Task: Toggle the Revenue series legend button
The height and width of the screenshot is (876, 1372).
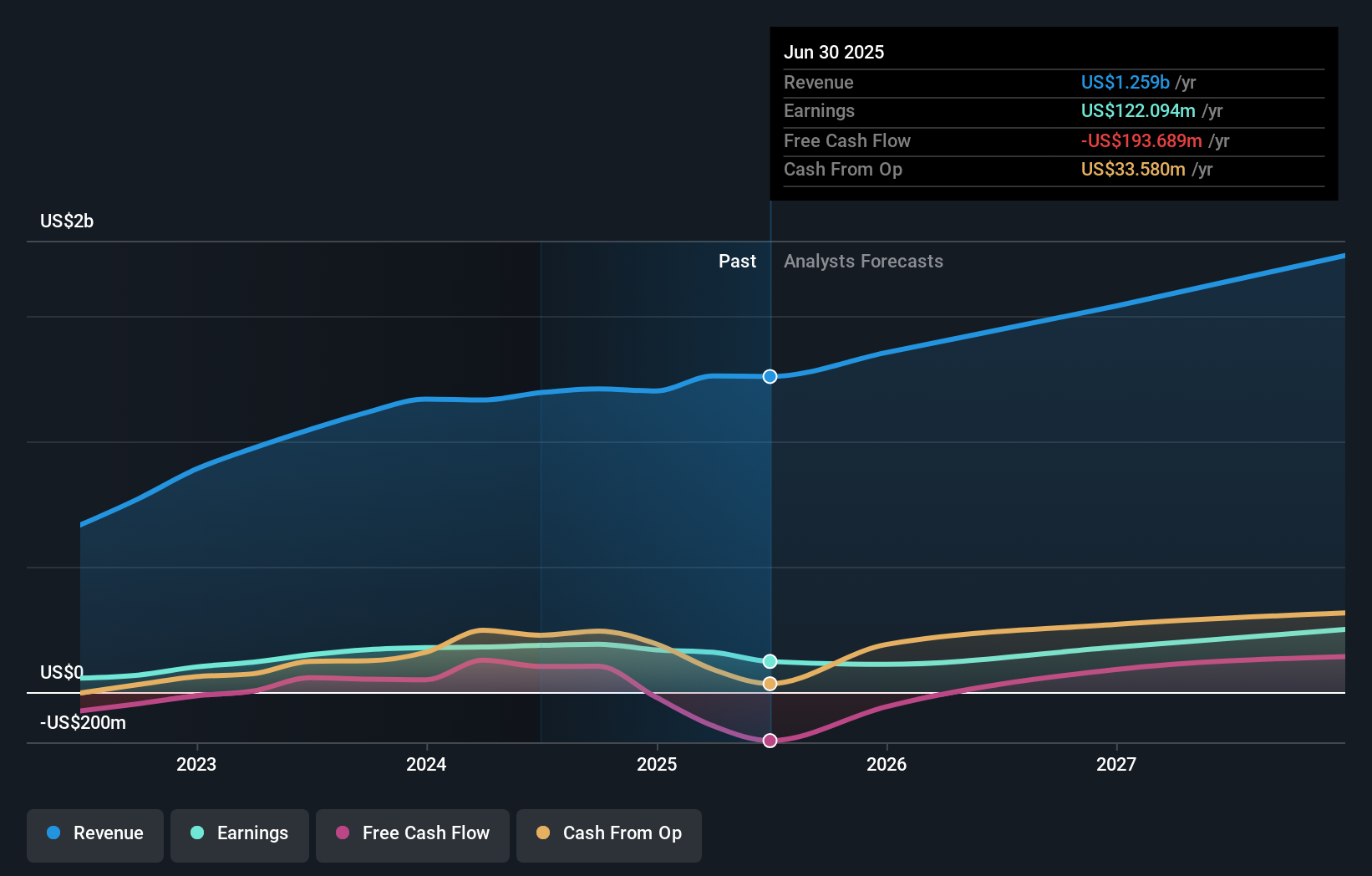Action: click(95, 835)
